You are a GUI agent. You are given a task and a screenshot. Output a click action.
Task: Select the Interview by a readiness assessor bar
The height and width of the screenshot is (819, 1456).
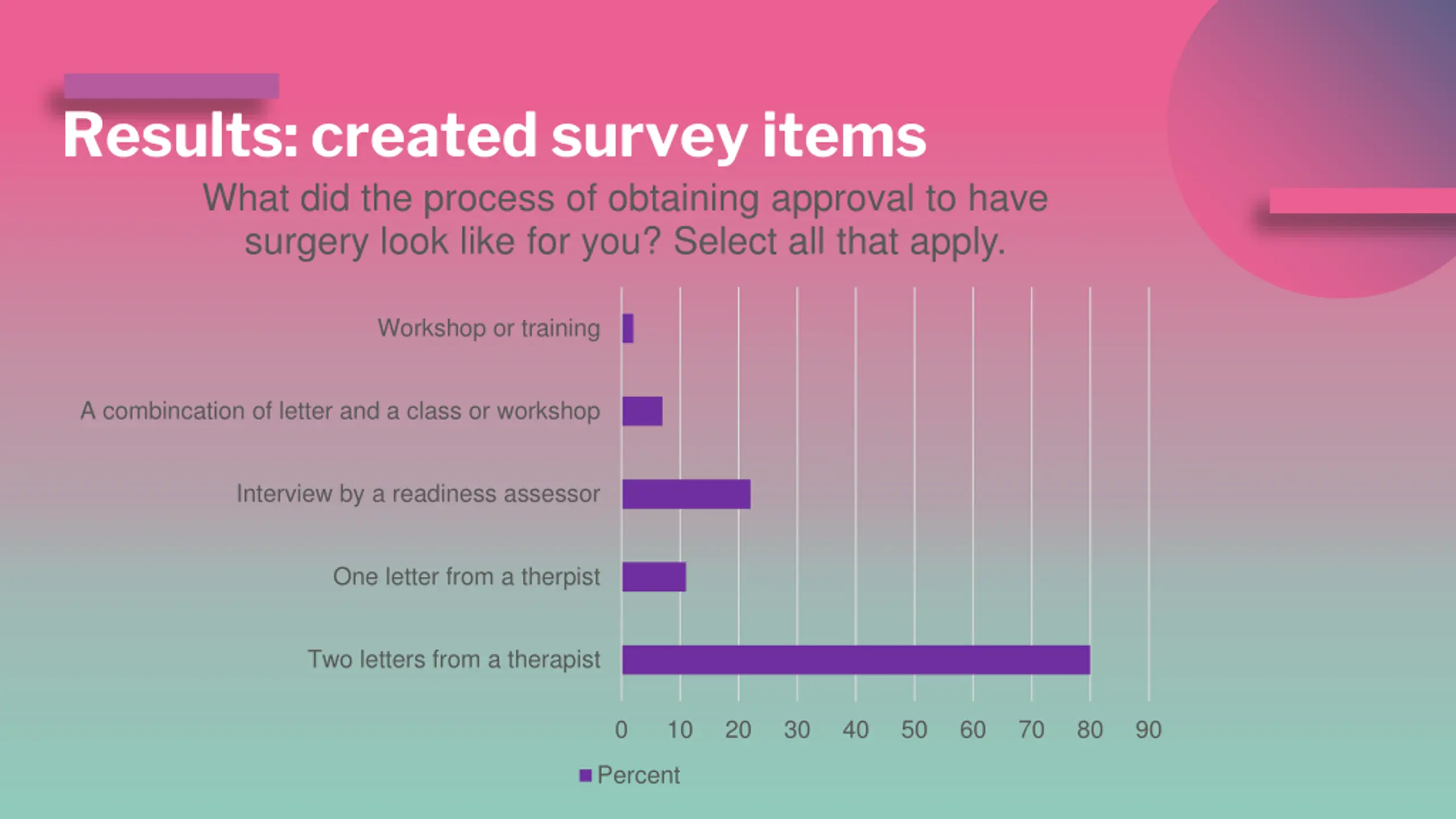pos(686,494)
